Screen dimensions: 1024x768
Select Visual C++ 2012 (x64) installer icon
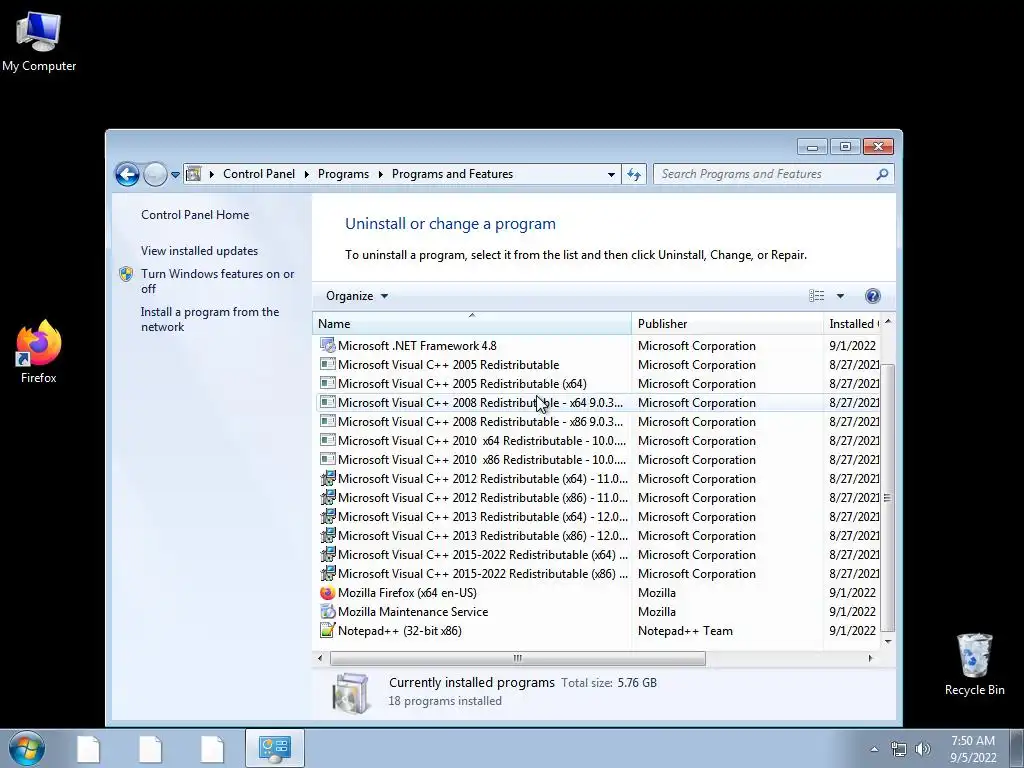pos(327,478)
